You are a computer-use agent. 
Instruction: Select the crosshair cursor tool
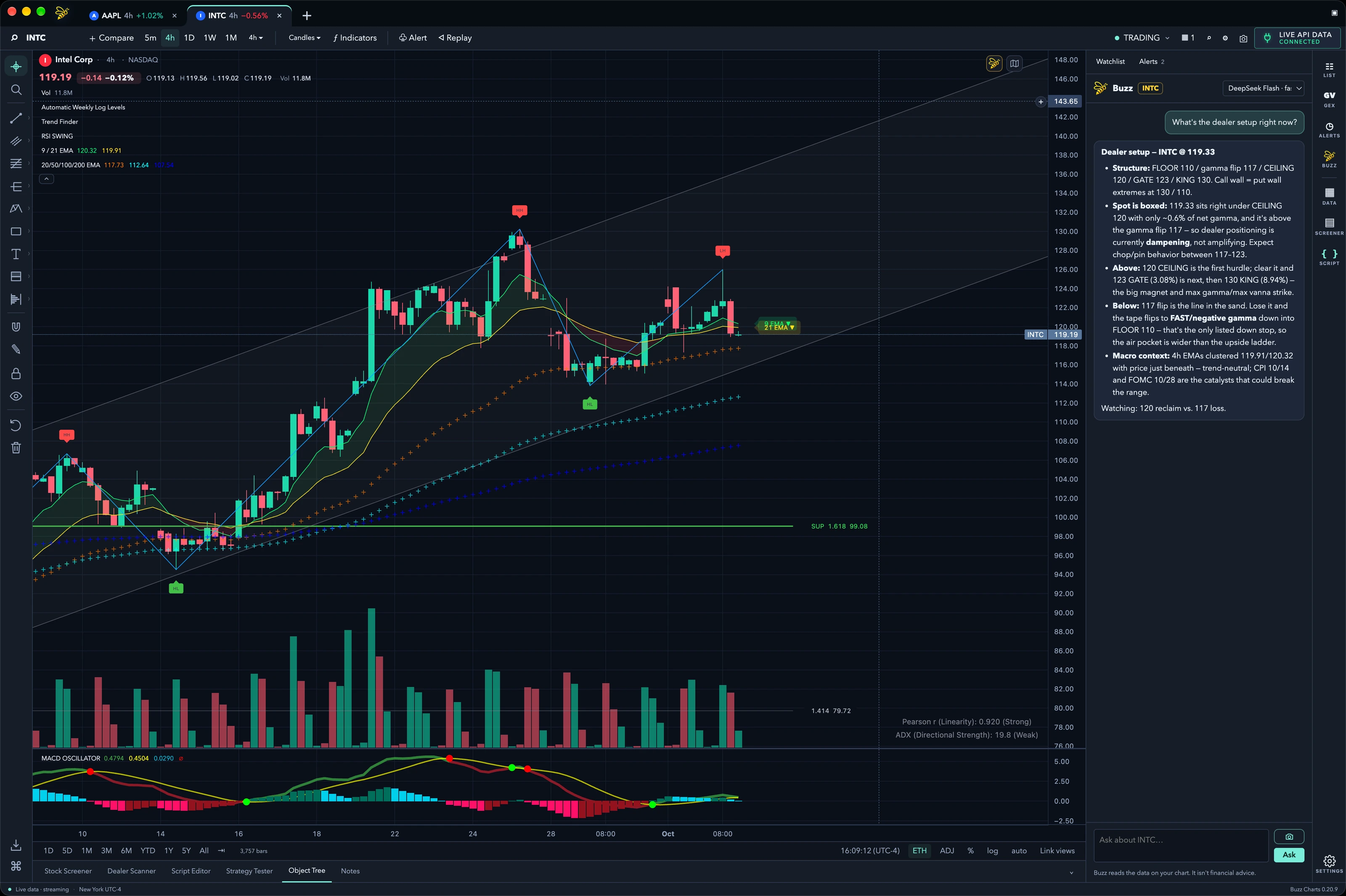pyautogui.click(x=16, y=67)
